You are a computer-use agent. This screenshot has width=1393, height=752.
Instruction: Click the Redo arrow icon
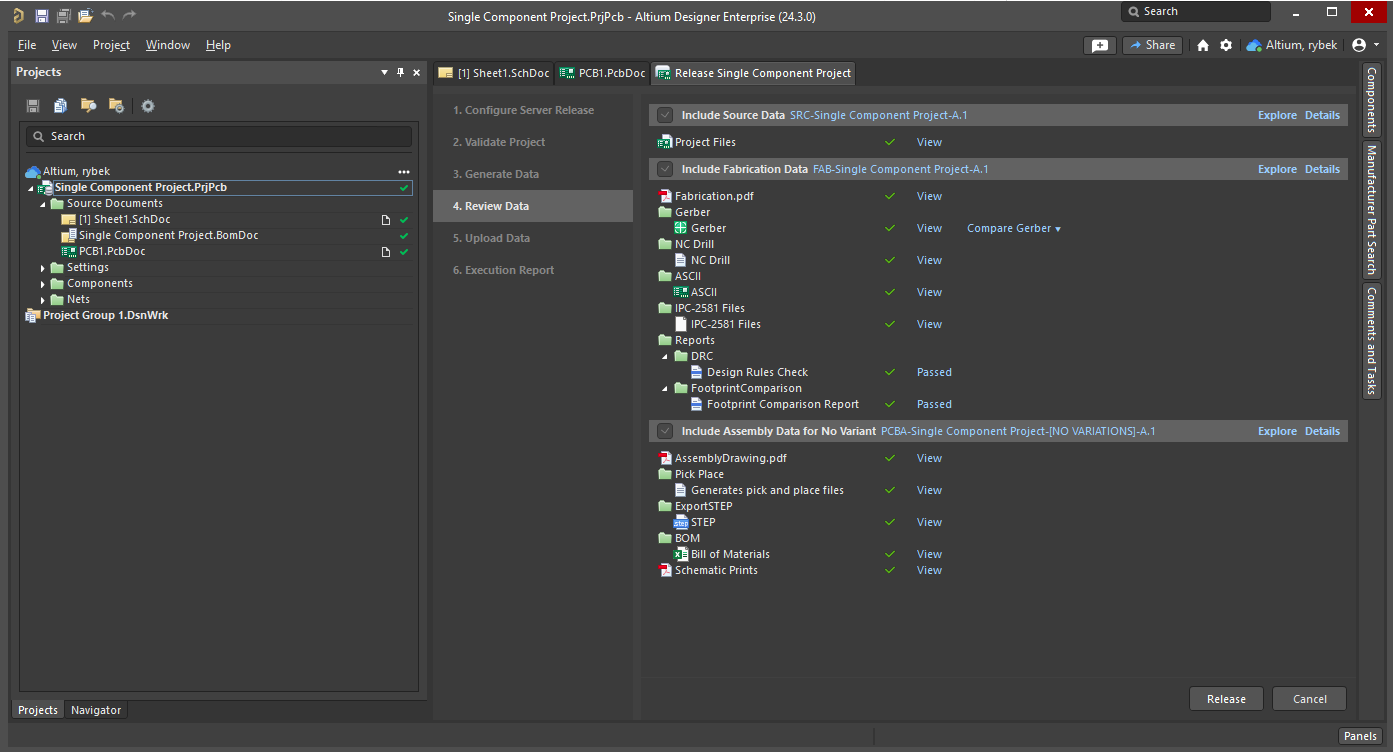click(129, 15)
